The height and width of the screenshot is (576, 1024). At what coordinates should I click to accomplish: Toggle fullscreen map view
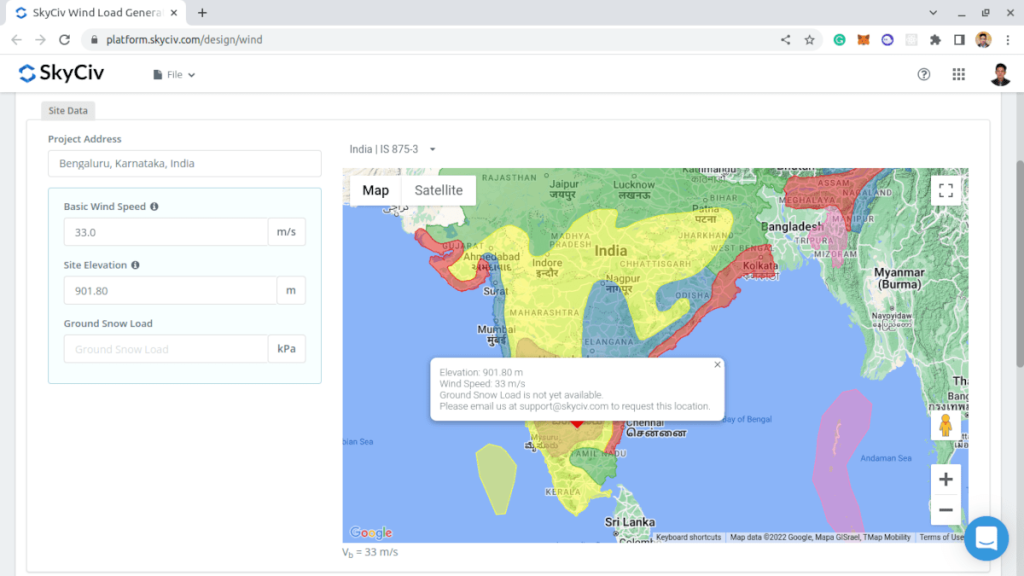[x=945, y=190]
